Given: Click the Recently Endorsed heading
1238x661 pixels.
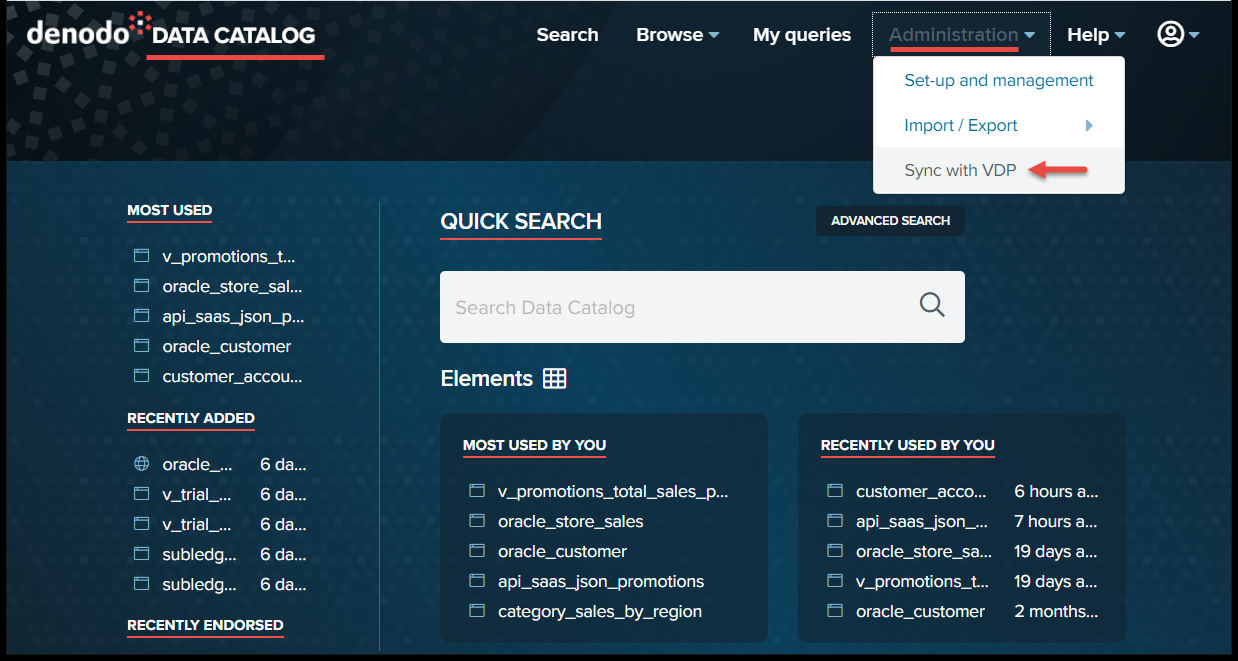Looking at the screenshot, I should coord(205,625).
